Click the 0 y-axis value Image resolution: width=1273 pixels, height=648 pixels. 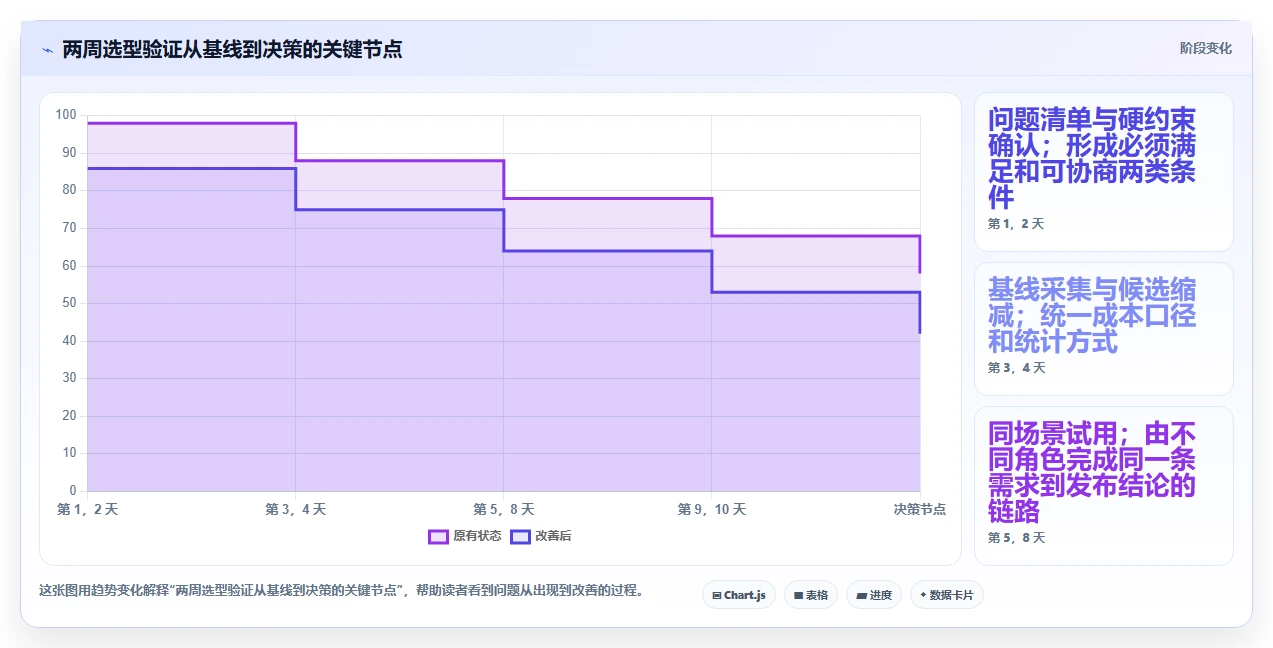73,491
